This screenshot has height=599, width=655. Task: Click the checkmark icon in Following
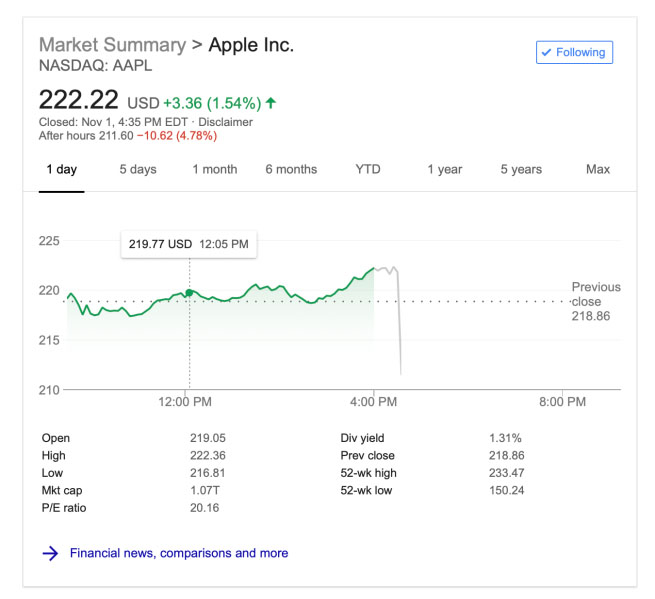pos(546,52)
